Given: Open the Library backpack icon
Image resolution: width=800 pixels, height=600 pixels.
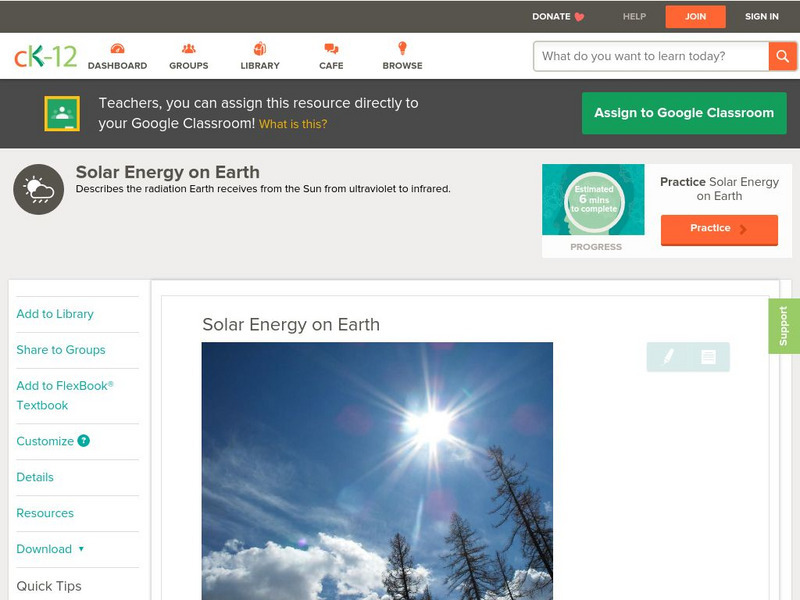Looking at the screenshot, I should [260, 48].
